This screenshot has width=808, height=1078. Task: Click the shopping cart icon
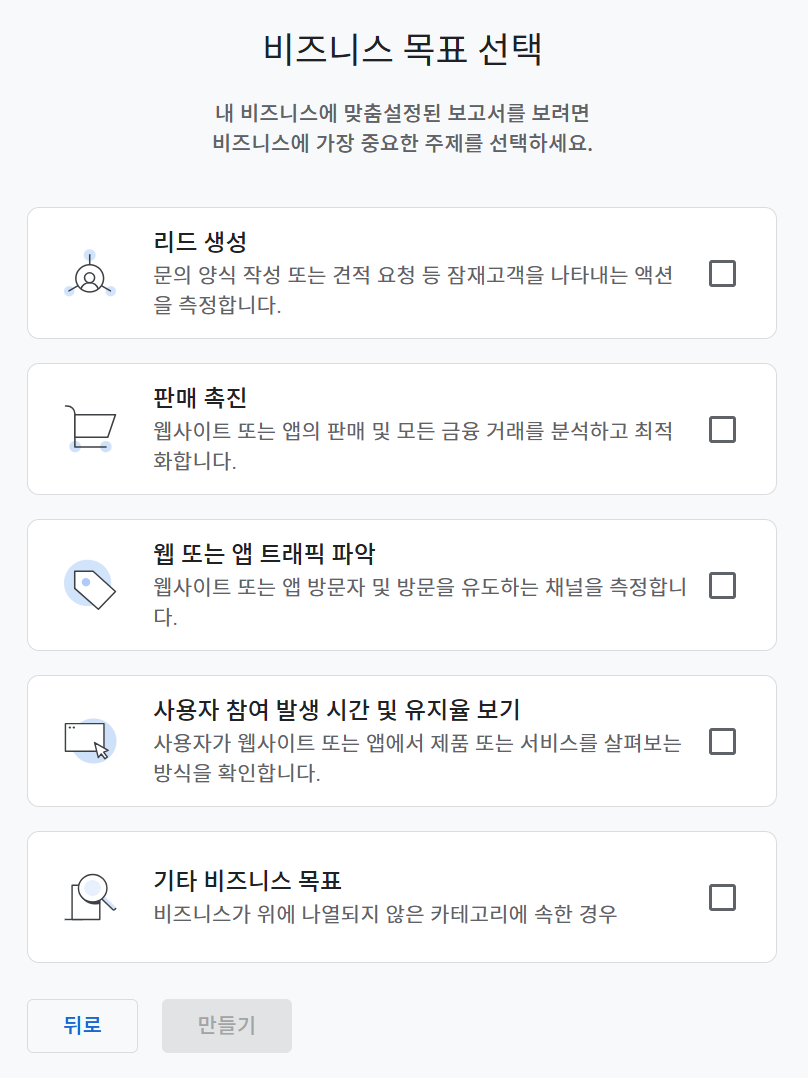[x=90, y=429]
